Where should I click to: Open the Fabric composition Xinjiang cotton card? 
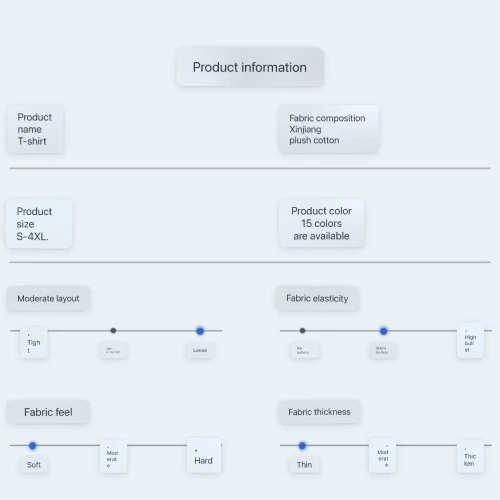329,129
